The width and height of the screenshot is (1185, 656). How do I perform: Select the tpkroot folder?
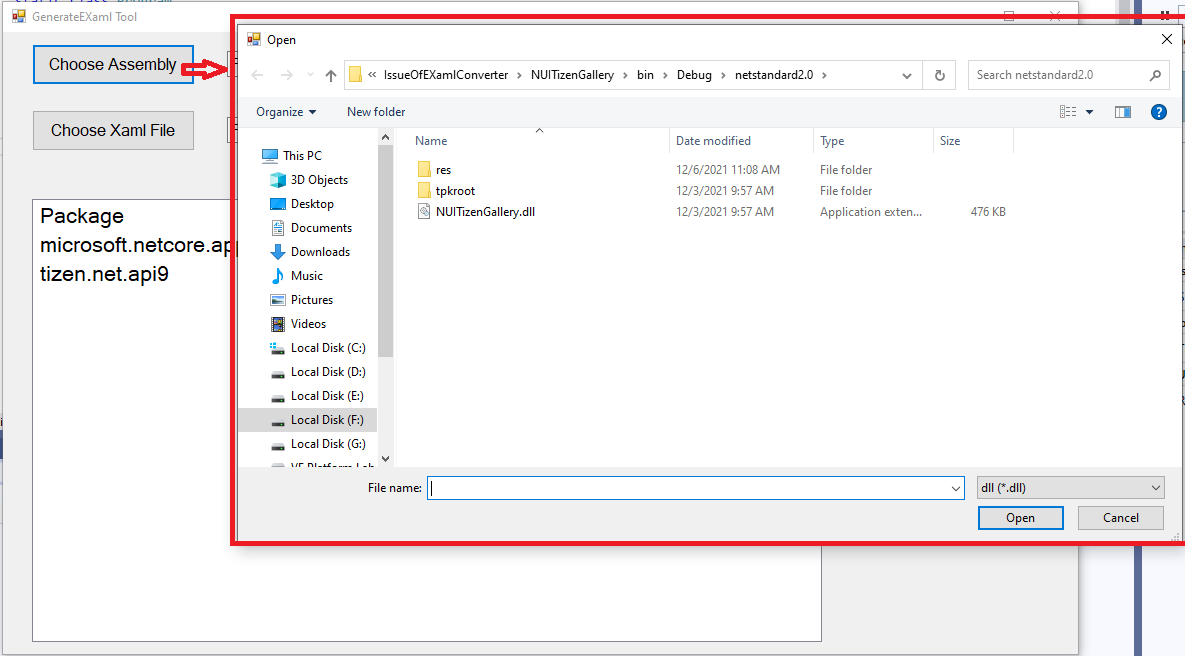tap(455, 191)
